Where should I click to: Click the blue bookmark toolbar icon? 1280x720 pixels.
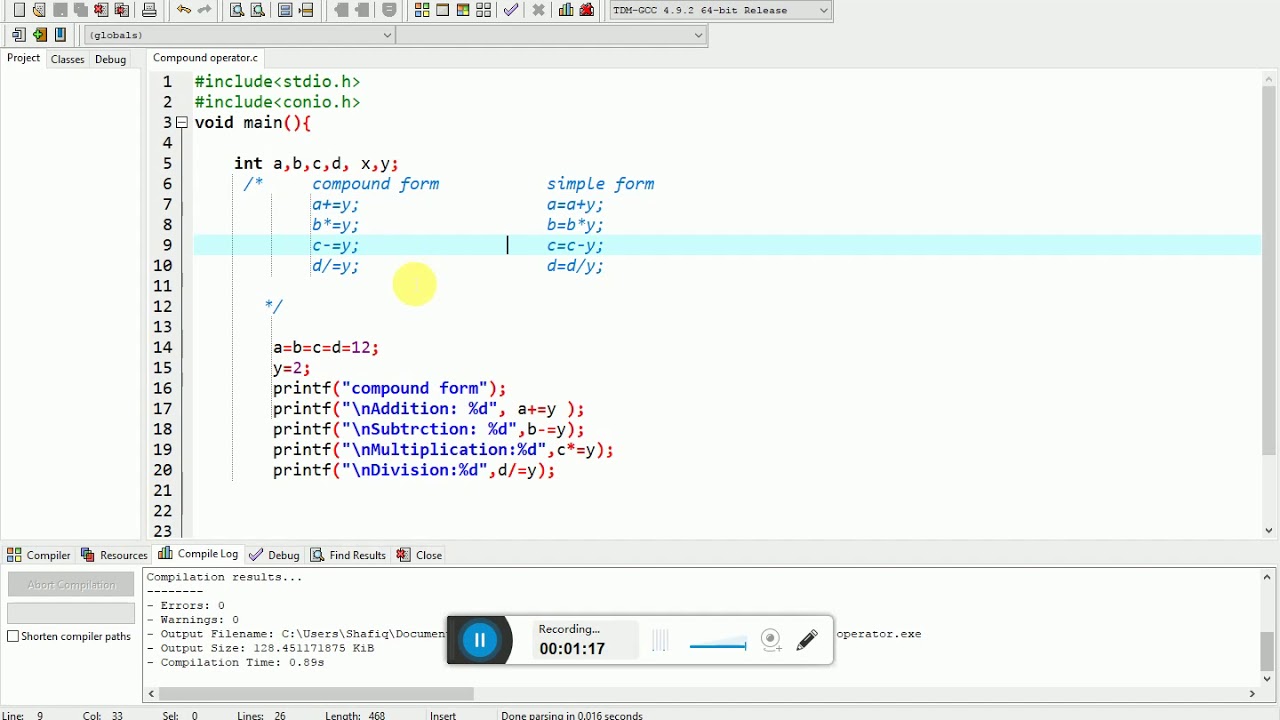coord(60,35)
